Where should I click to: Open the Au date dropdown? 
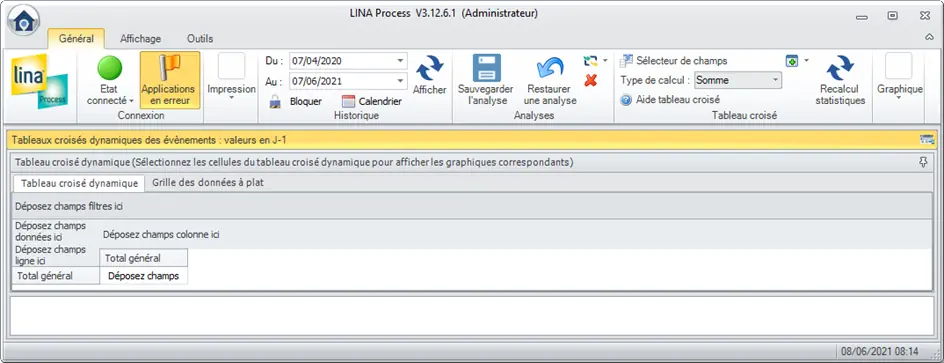400,81
